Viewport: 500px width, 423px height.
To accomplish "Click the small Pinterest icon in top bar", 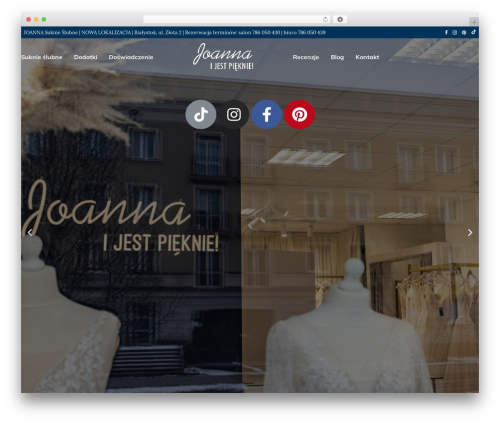I will click(464, 32).
